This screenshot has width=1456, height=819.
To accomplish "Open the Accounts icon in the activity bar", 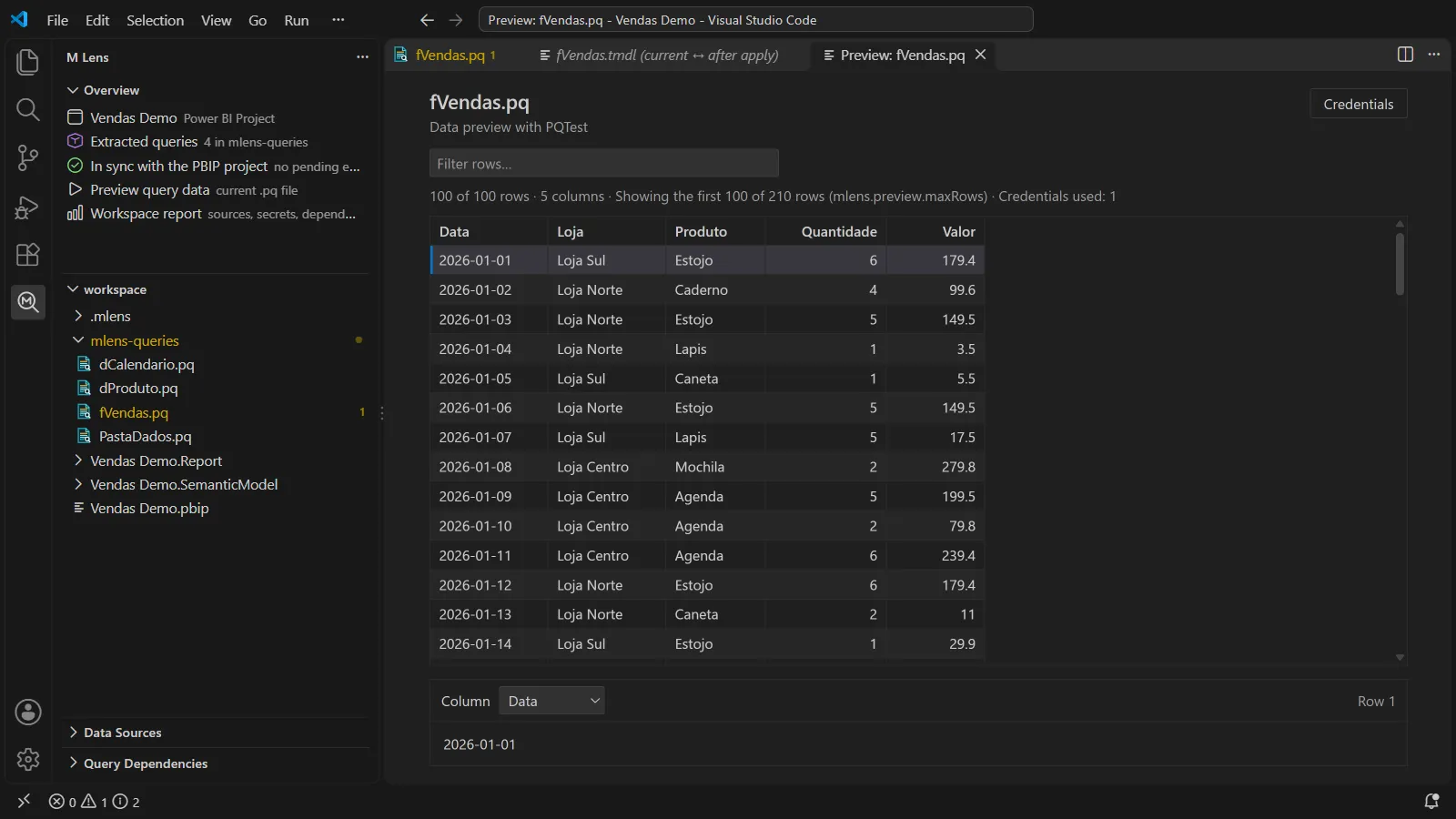I will pos(28,712).
